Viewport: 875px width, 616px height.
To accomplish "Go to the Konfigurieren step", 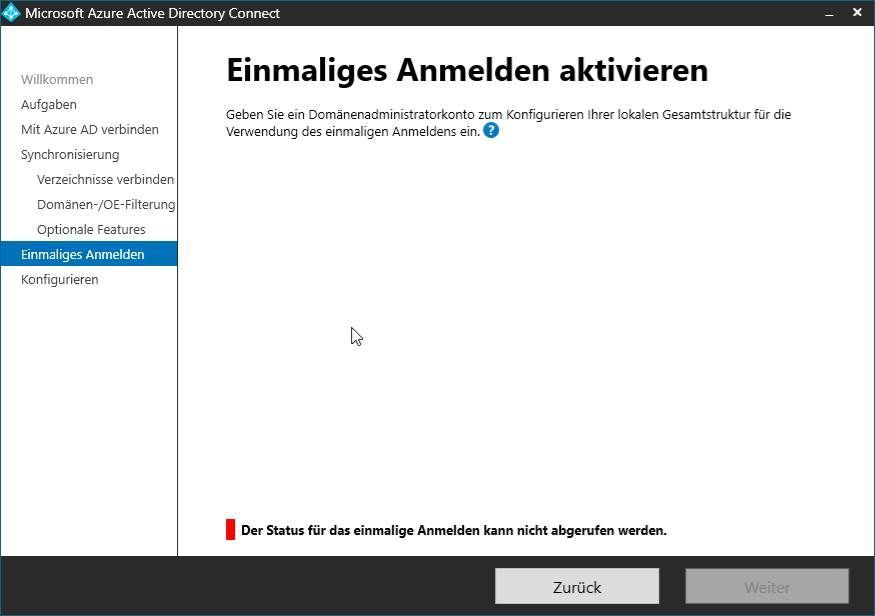I will [59, 280].
